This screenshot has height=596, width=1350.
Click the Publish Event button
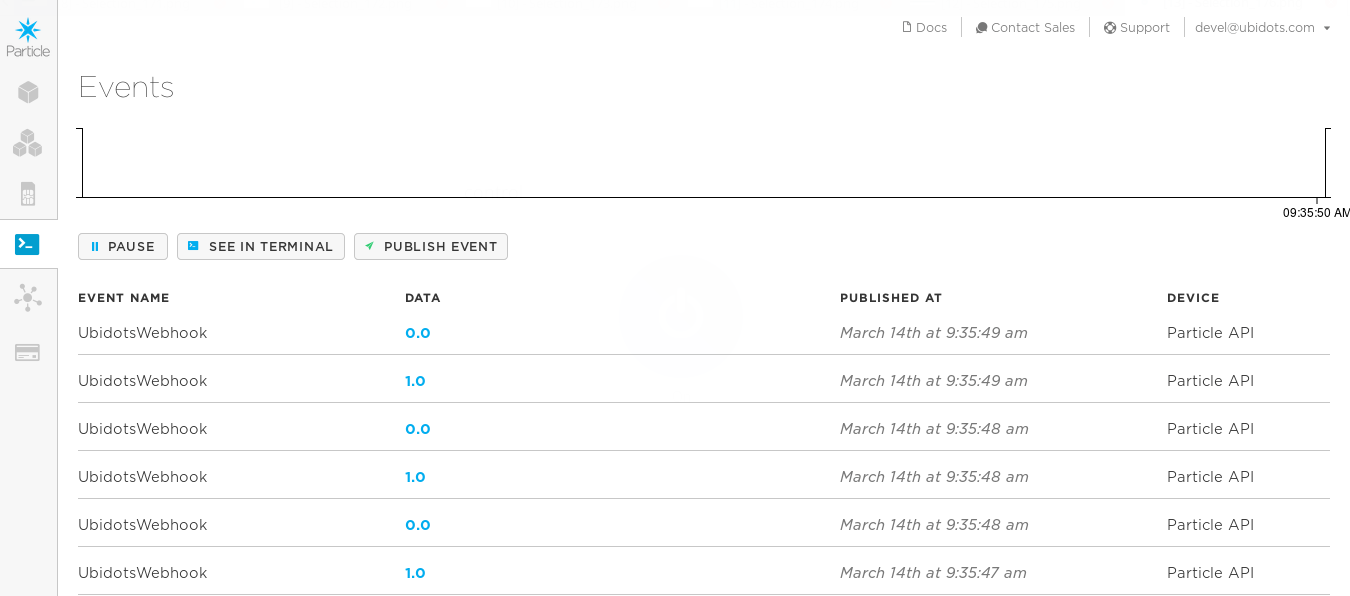pos(431,247)
